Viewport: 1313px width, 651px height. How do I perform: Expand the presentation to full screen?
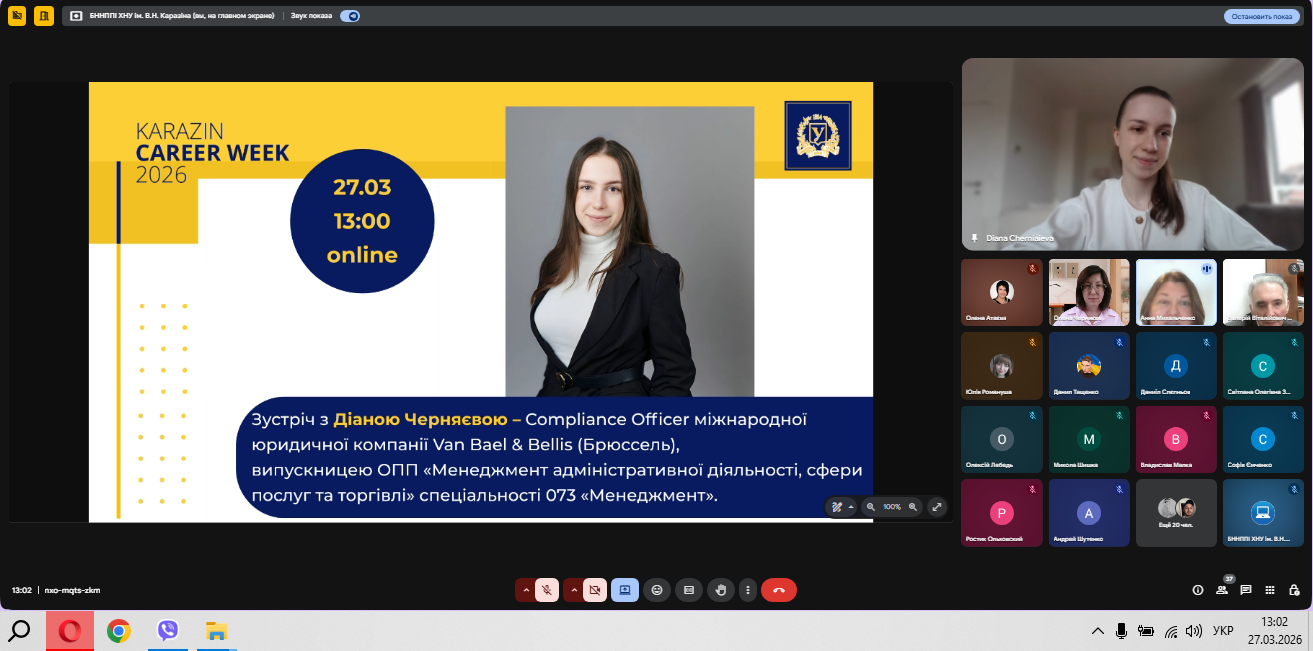pyautogui.click(x=937, y=507)
